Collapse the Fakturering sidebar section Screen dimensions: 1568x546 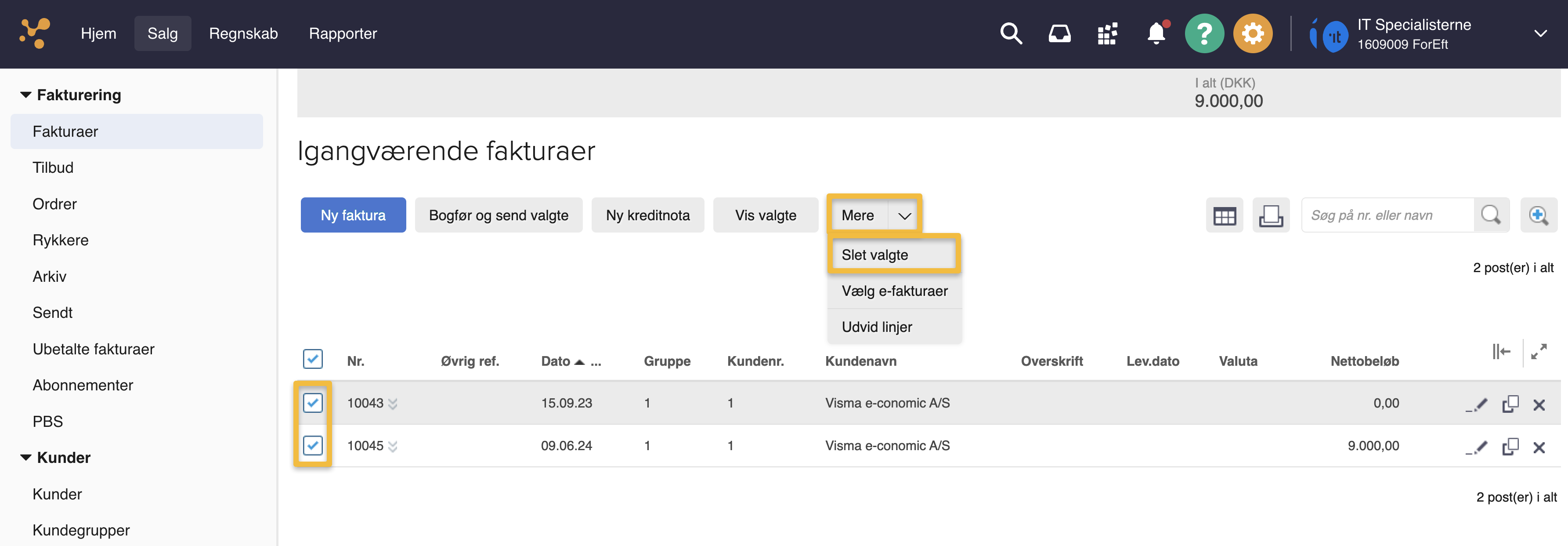pyautogui.click(x=25, y=95)
